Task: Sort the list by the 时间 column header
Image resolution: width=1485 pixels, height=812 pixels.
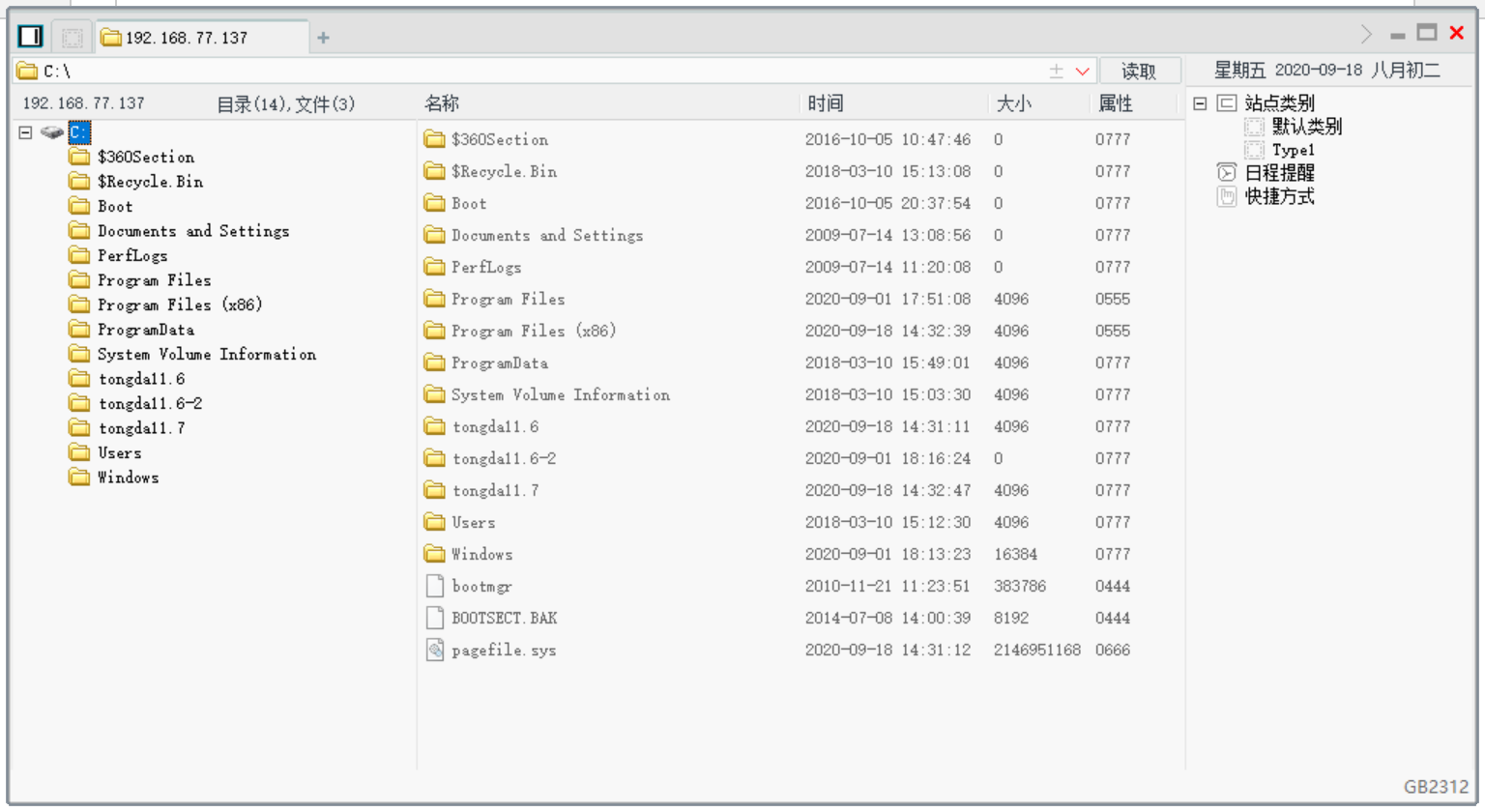Action: [x=826, y=103]
